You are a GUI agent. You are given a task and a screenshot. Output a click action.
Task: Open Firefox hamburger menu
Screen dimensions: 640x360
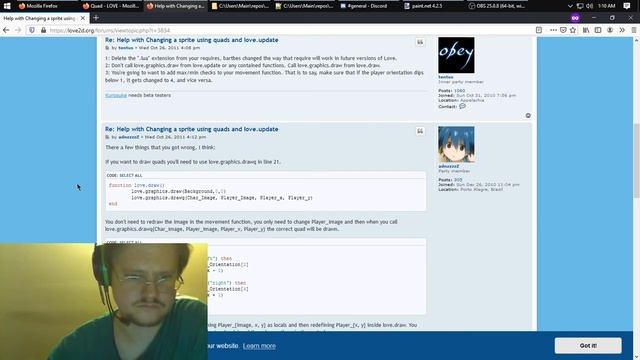pos(634,30)
